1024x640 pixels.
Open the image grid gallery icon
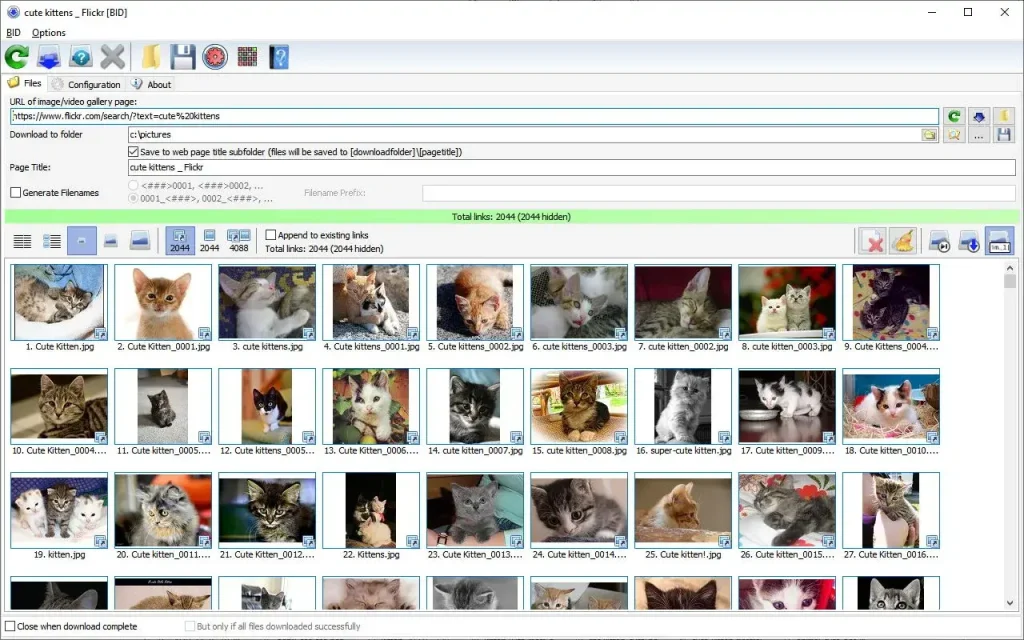247,56
